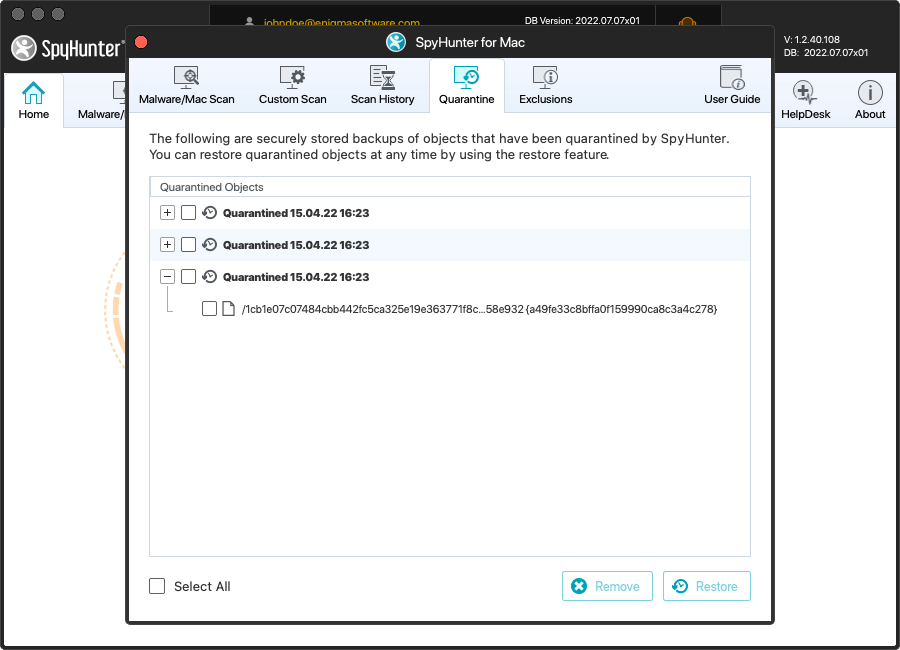Open the Malware/Mac Scan icon in dialog
The width and height of the screenshot is (900, 650).
coord(186,77)
